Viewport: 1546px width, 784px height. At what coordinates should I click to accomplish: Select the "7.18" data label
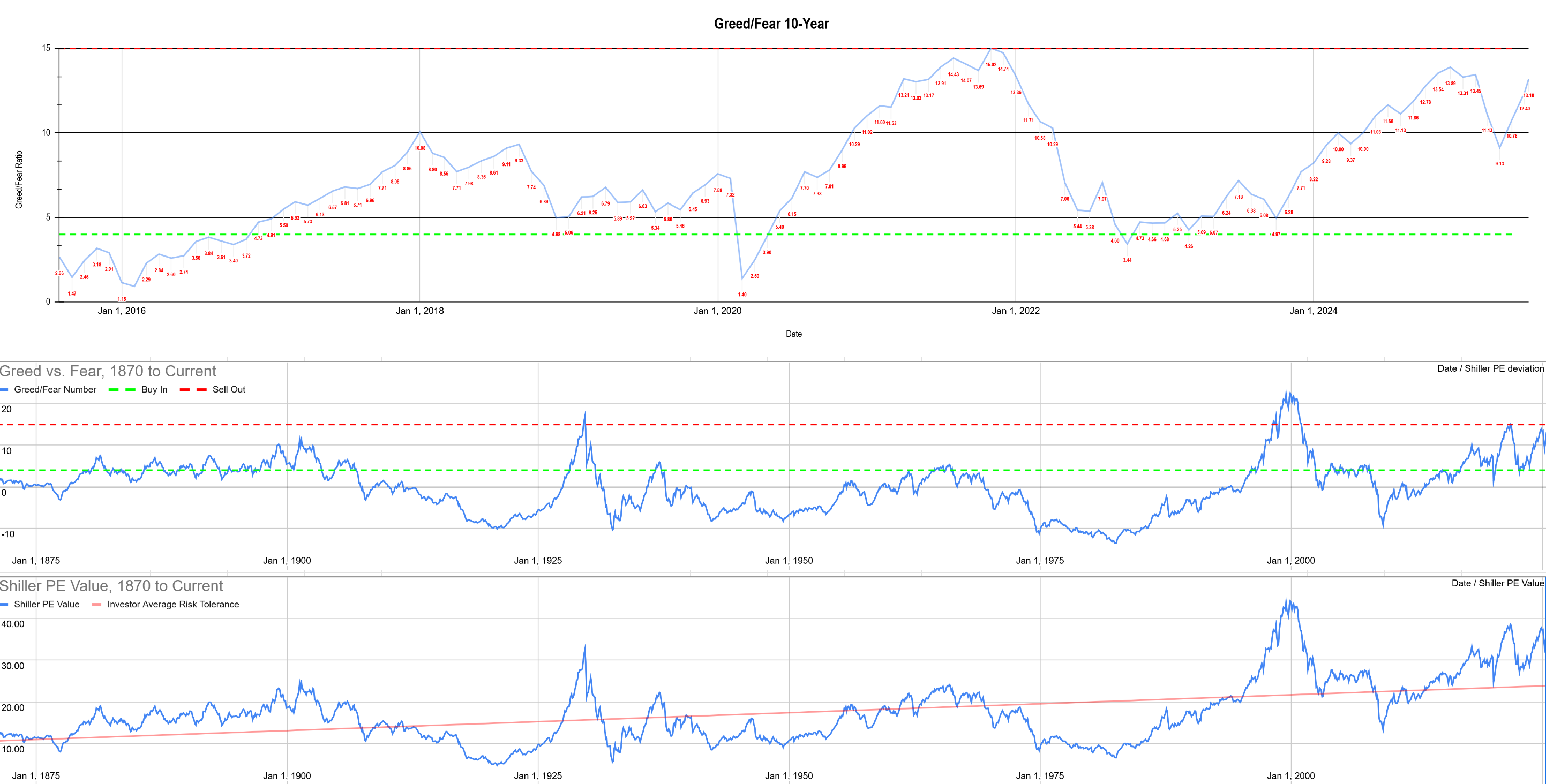tap(1239, 197)
